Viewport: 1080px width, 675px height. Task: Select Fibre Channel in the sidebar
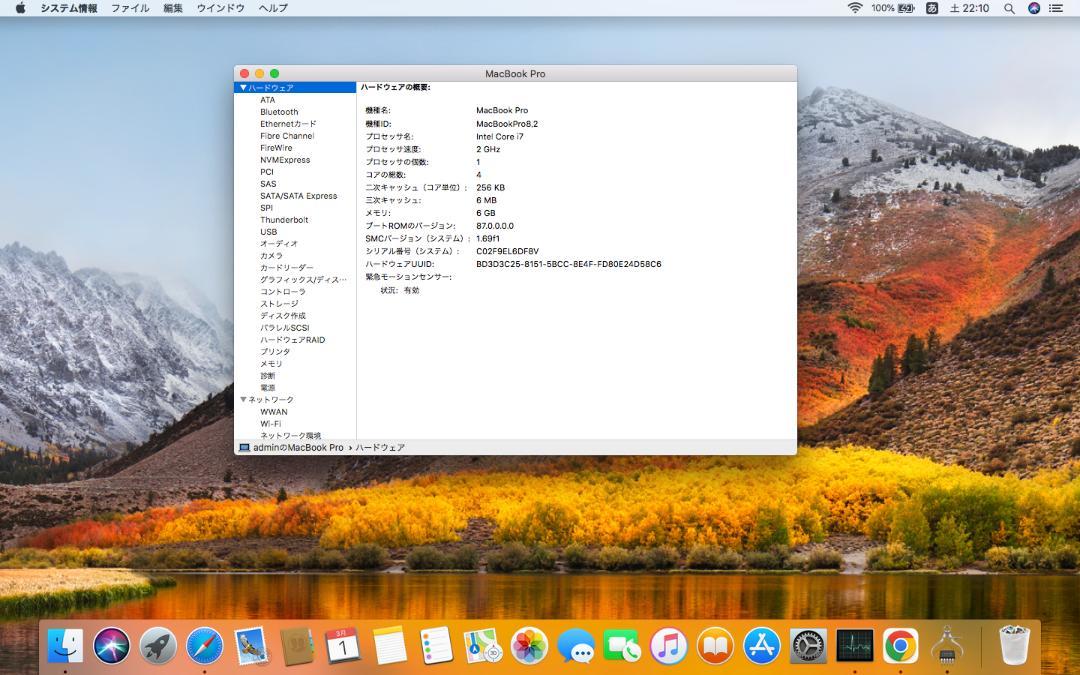(x=287, y=136)
